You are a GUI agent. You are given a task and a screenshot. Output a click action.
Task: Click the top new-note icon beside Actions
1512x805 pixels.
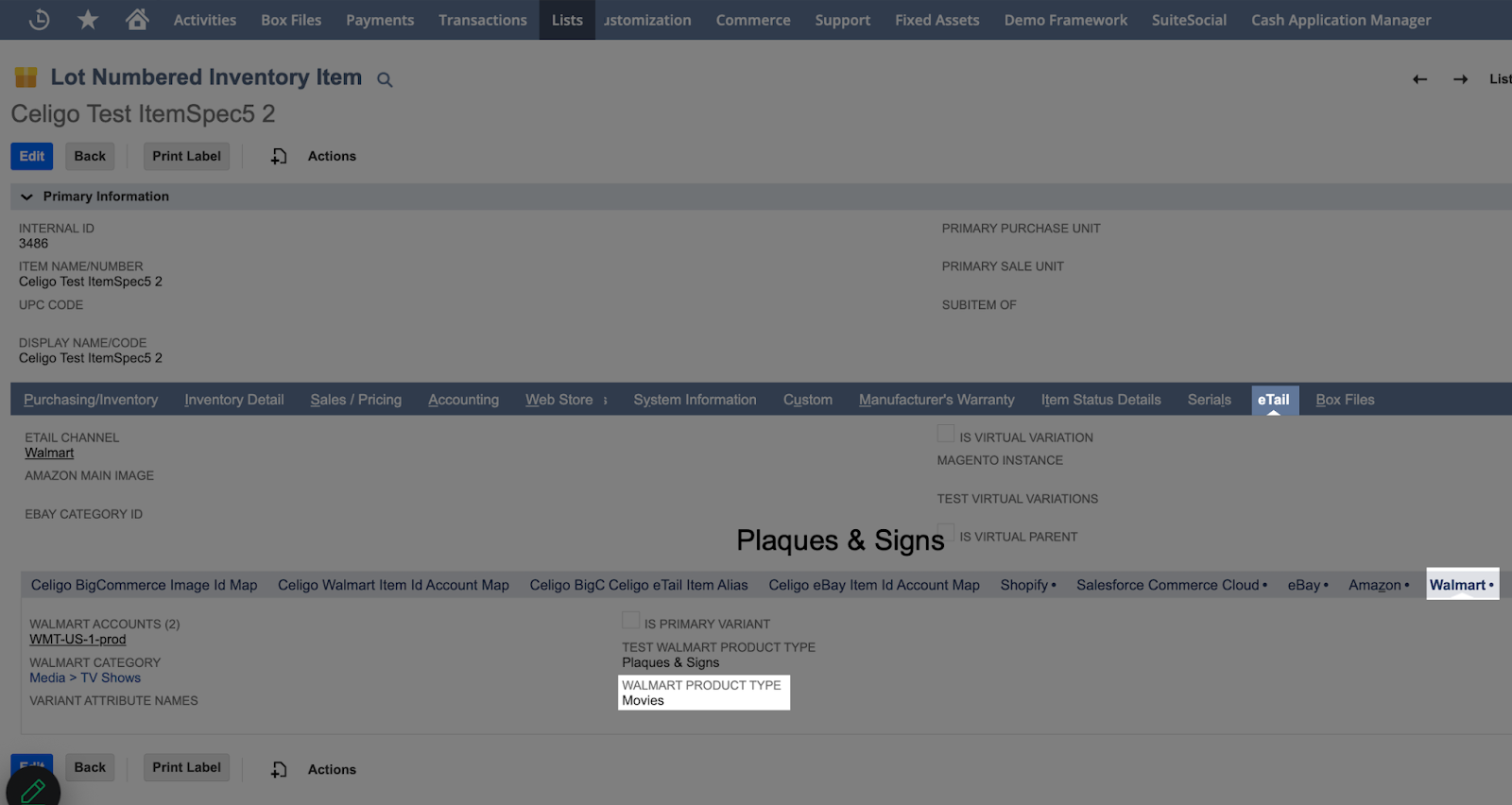click(279, 156)
